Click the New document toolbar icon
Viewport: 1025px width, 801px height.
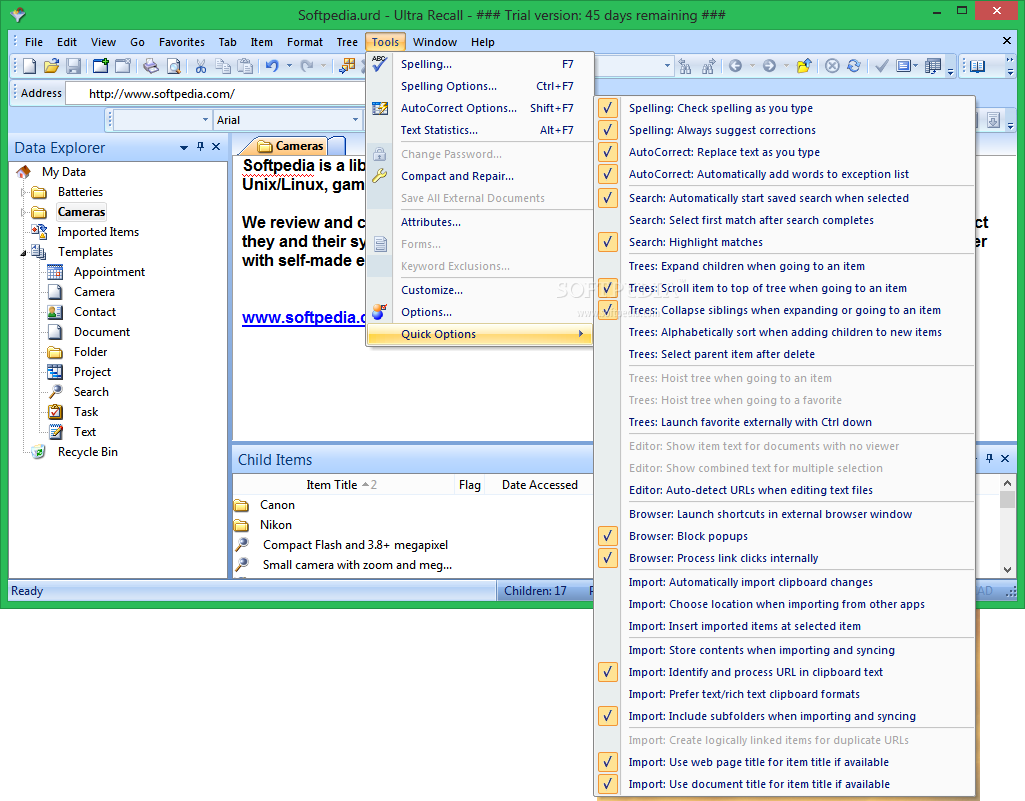29,65
